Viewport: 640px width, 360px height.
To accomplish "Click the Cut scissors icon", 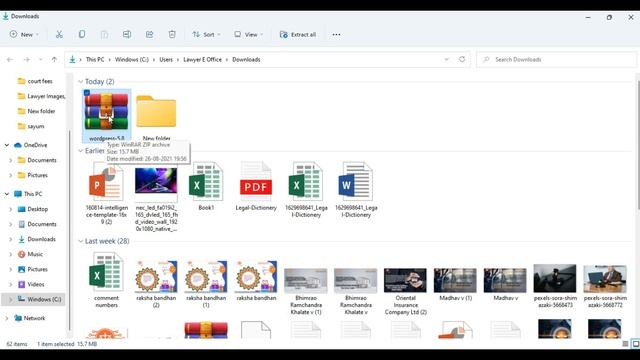I will coord(59,35).
